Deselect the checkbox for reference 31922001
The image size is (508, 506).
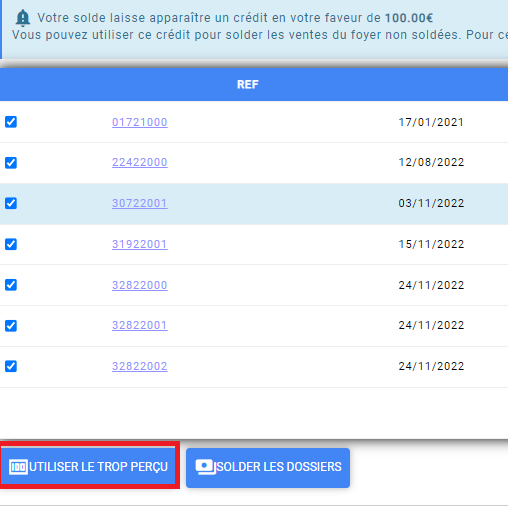(x=11, y=244)
